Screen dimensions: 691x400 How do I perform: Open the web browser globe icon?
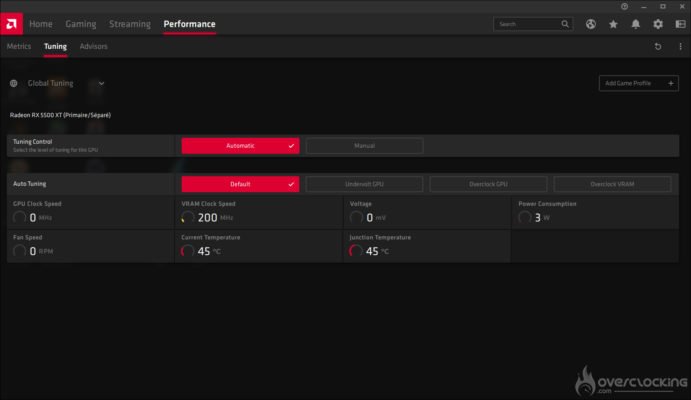coord(591,24)
